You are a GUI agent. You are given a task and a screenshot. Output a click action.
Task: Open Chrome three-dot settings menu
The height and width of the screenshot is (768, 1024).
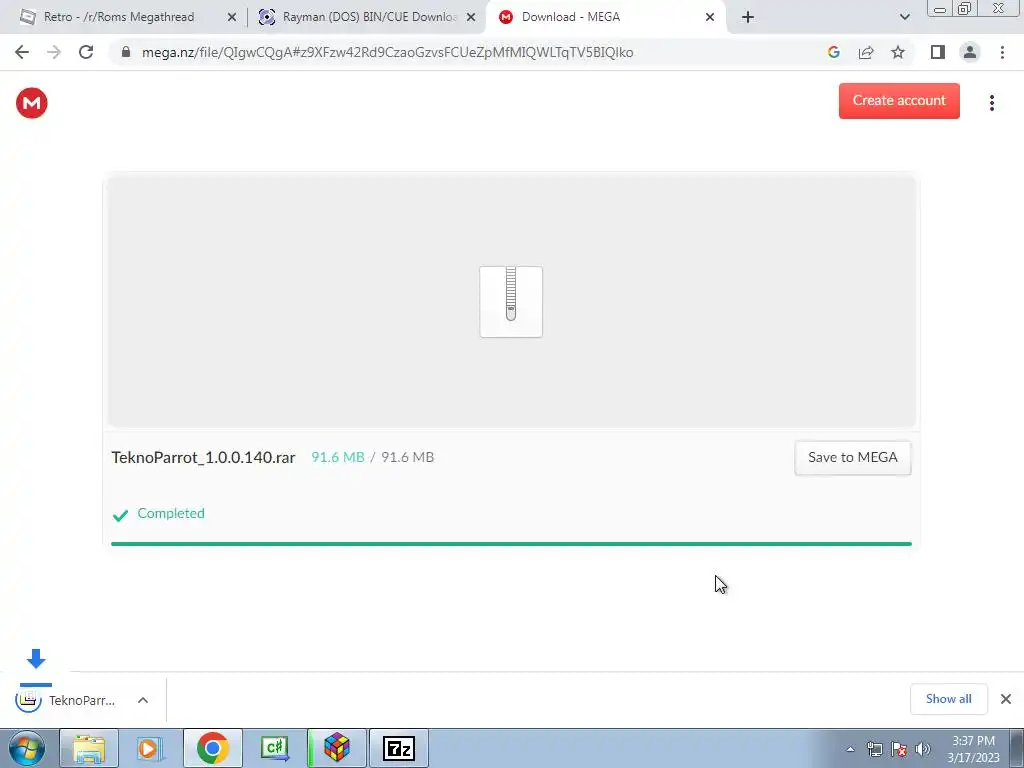(1002, 52)
